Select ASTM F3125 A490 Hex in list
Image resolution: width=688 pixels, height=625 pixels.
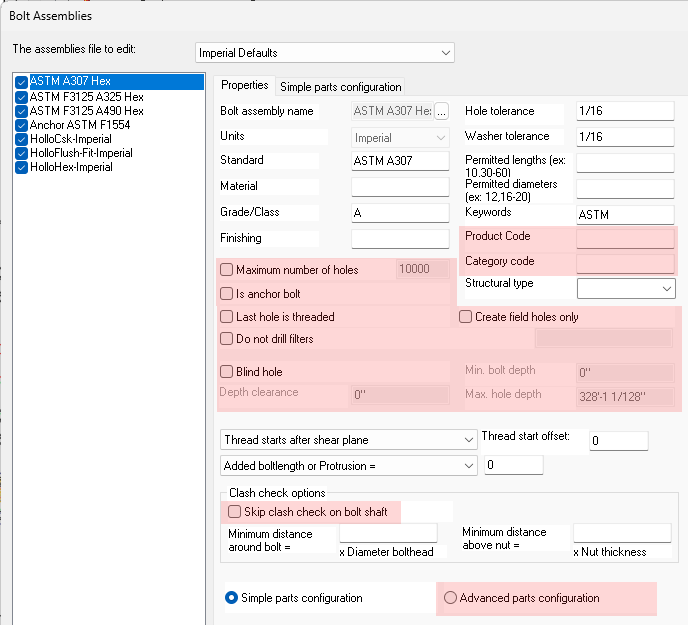click(86, 111)
